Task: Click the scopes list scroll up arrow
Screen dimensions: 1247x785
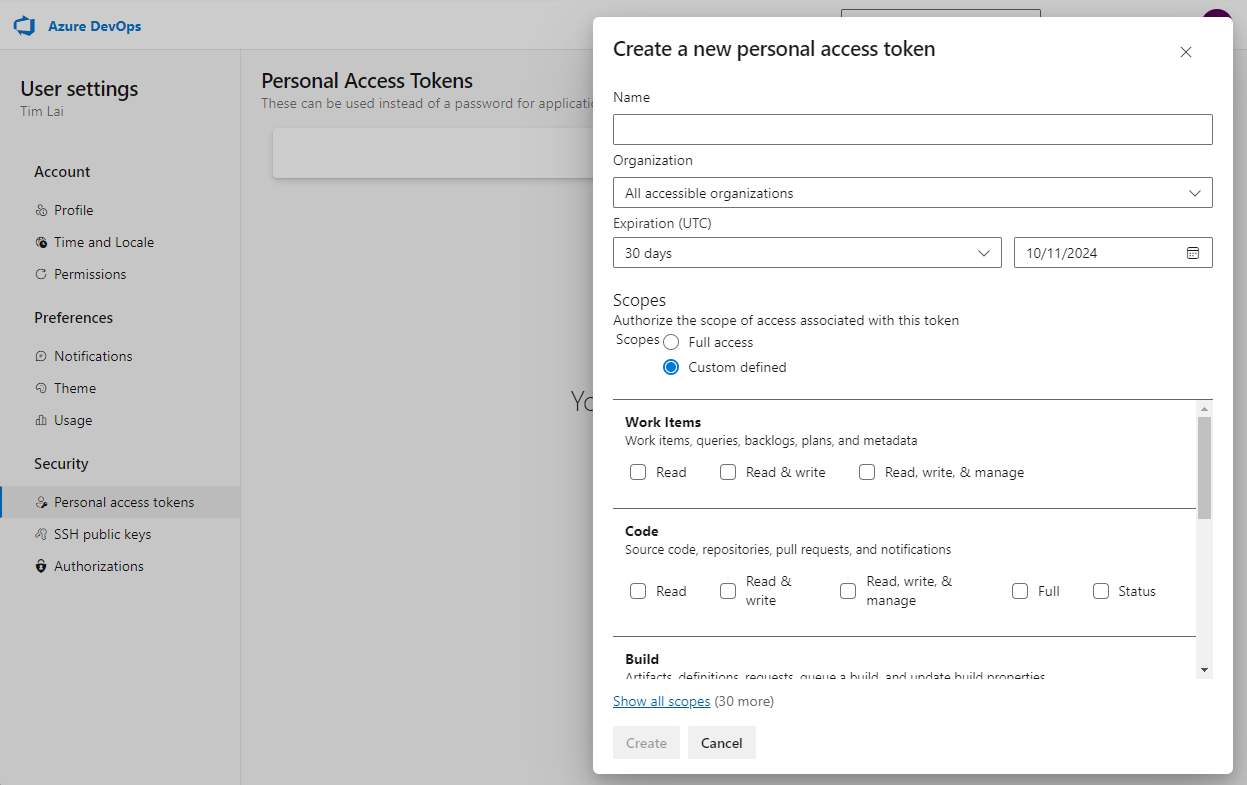Action: (1204, 409)
